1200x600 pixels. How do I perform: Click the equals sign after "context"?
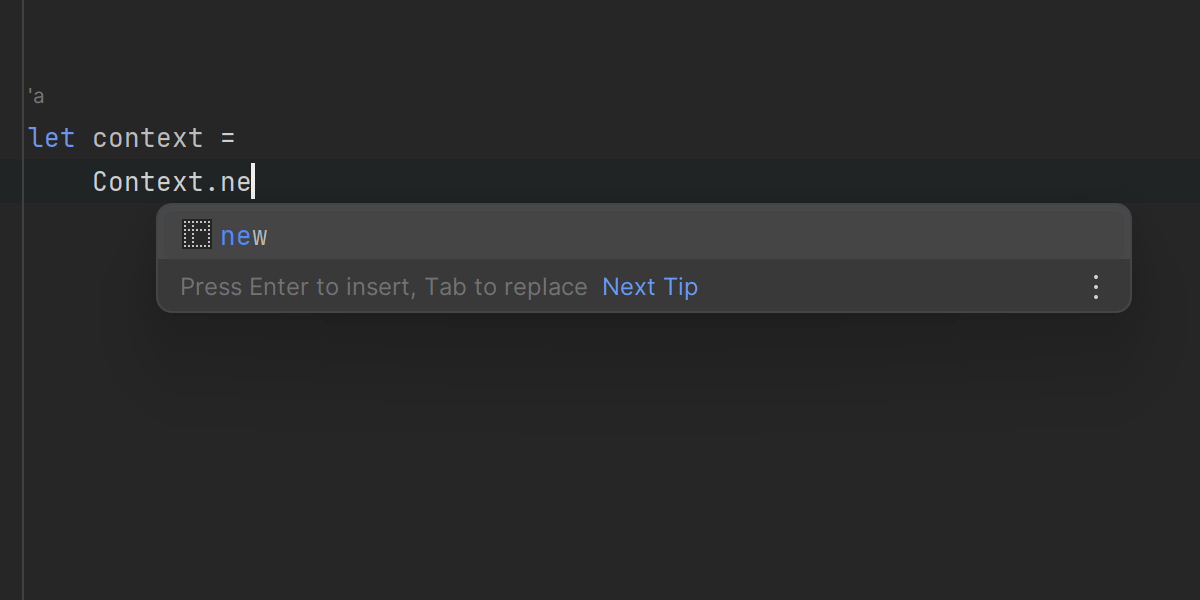click(x=227, y=138)
